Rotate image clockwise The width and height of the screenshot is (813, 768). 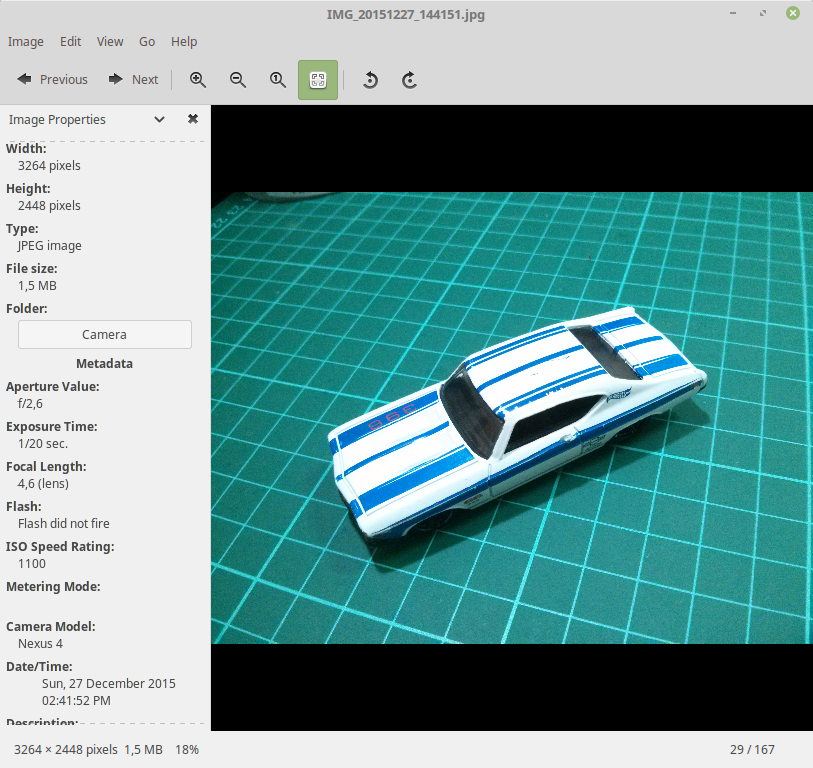[x=409, y=80]
